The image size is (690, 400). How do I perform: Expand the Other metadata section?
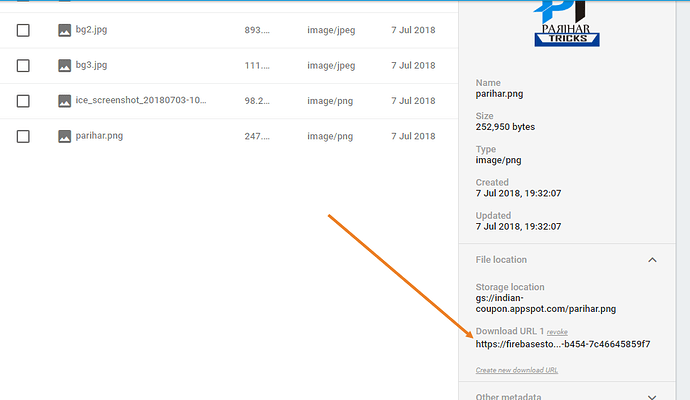tap(652, 396)
